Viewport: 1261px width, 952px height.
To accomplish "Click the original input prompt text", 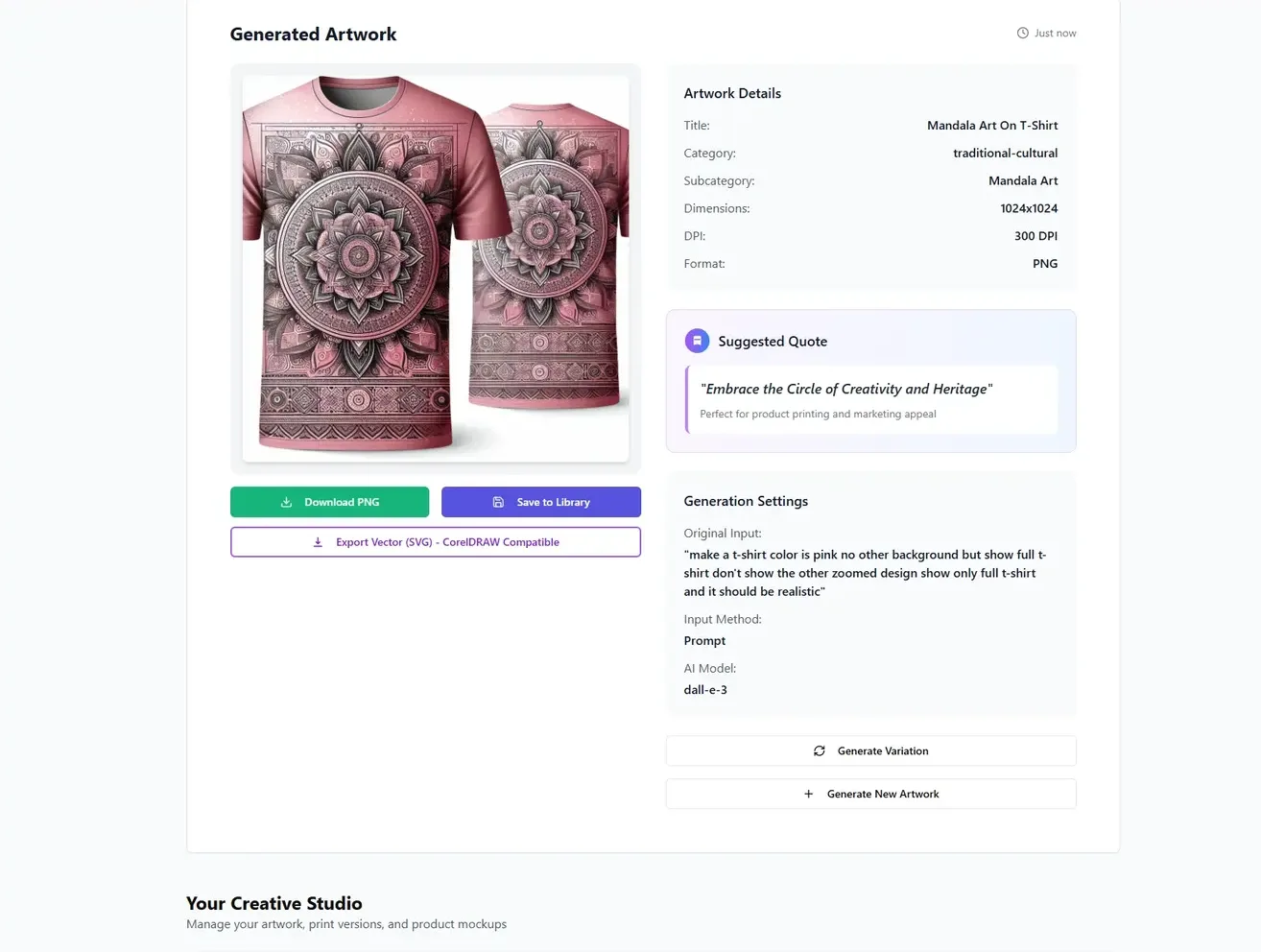I will (x=864, y=573).
